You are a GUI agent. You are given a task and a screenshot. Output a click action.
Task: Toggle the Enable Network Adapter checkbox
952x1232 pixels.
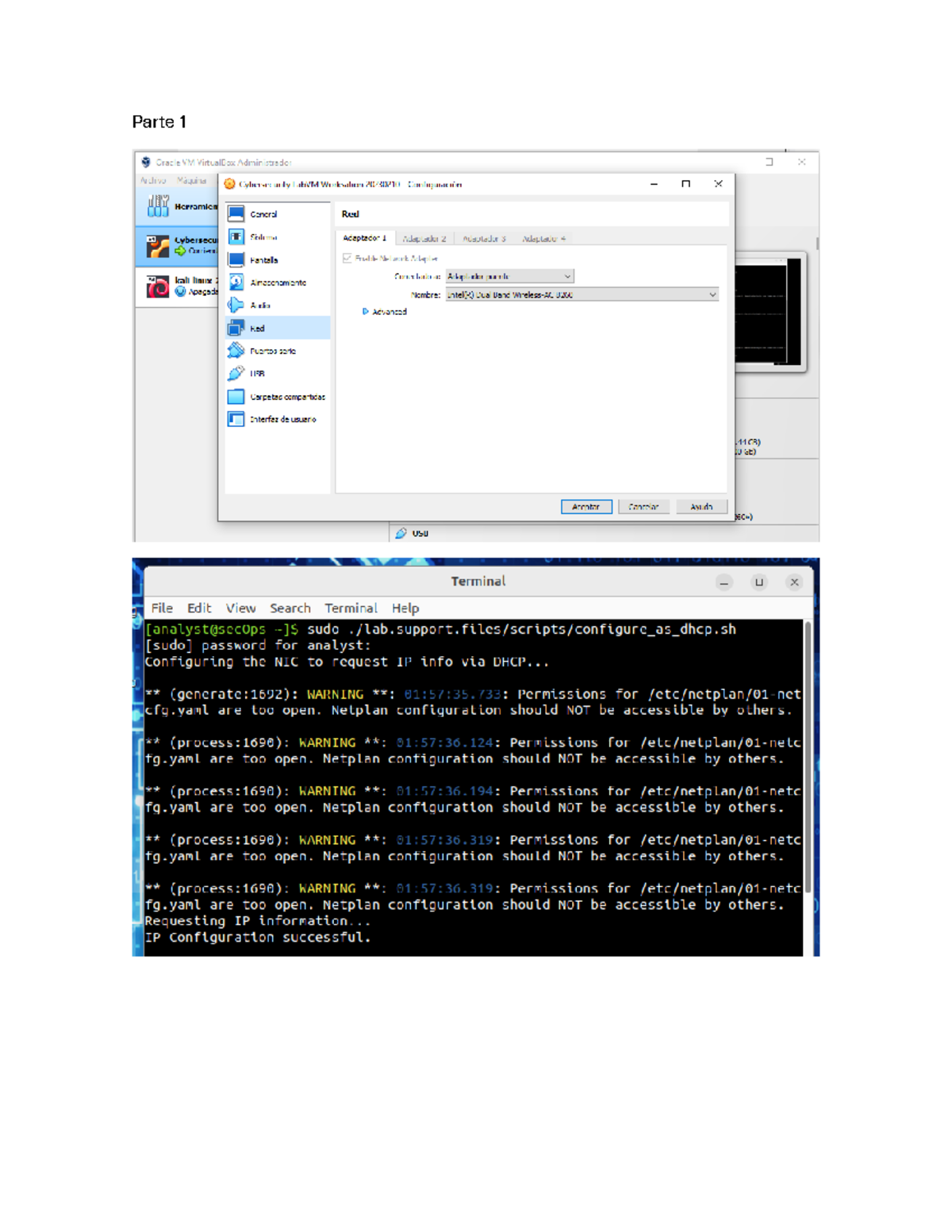tap(347, 257)
